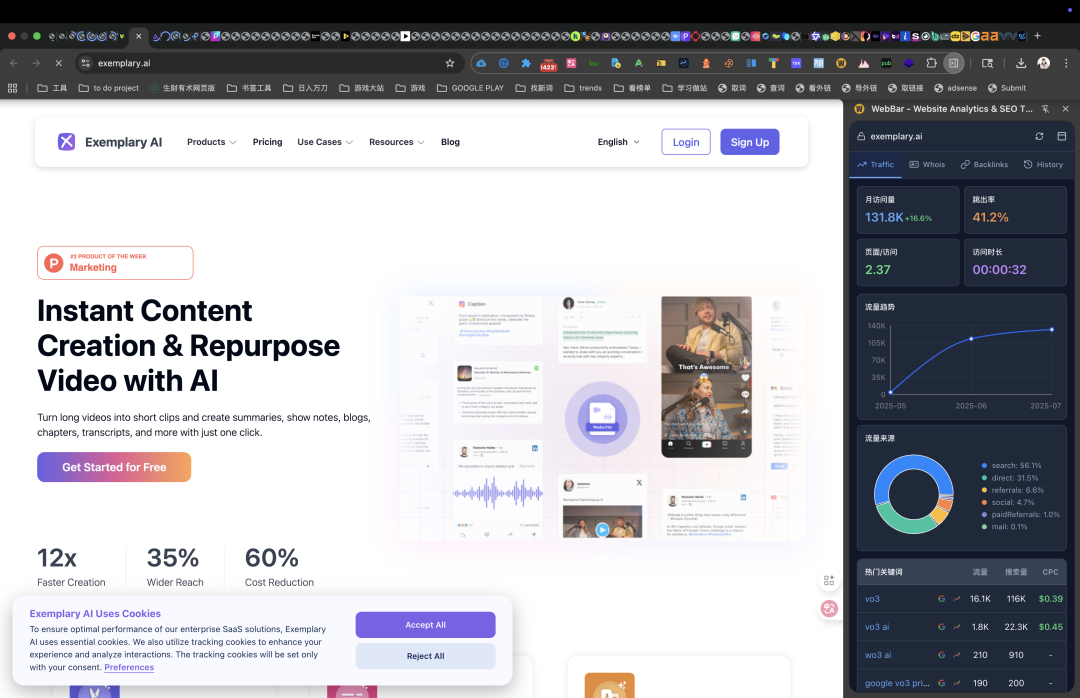Open the GOOGLE PLAY bookmark folder
Image resolution: width=1080 pixels, height=698 pixels.
tap(470, 88)
